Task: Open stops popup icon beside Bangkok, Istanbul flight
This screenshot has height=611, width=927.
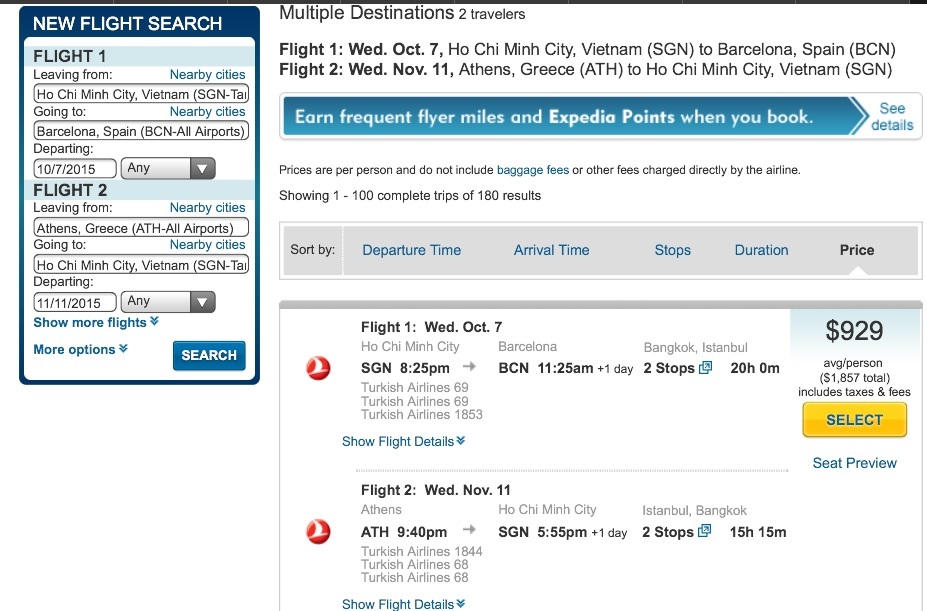Action: 705,368
